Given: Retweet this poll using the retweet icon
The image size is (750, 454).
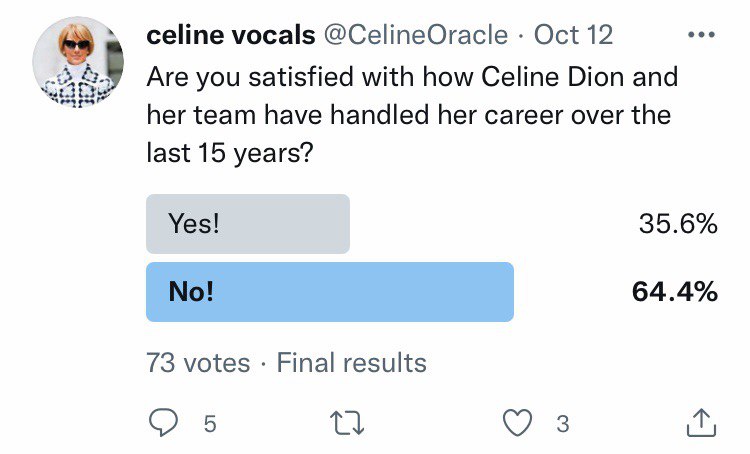Looking at the screenshot, I should click(x=348, y=424).
